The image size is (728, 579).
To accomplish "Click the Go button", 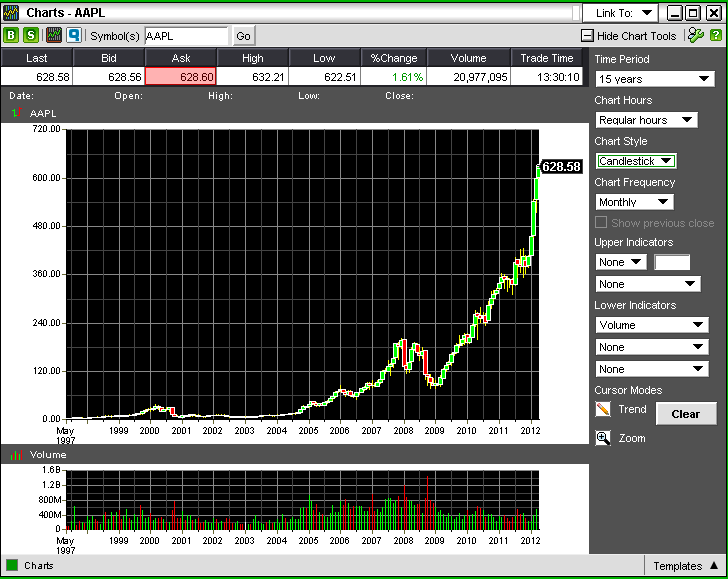I will click(x=243, y=36).
